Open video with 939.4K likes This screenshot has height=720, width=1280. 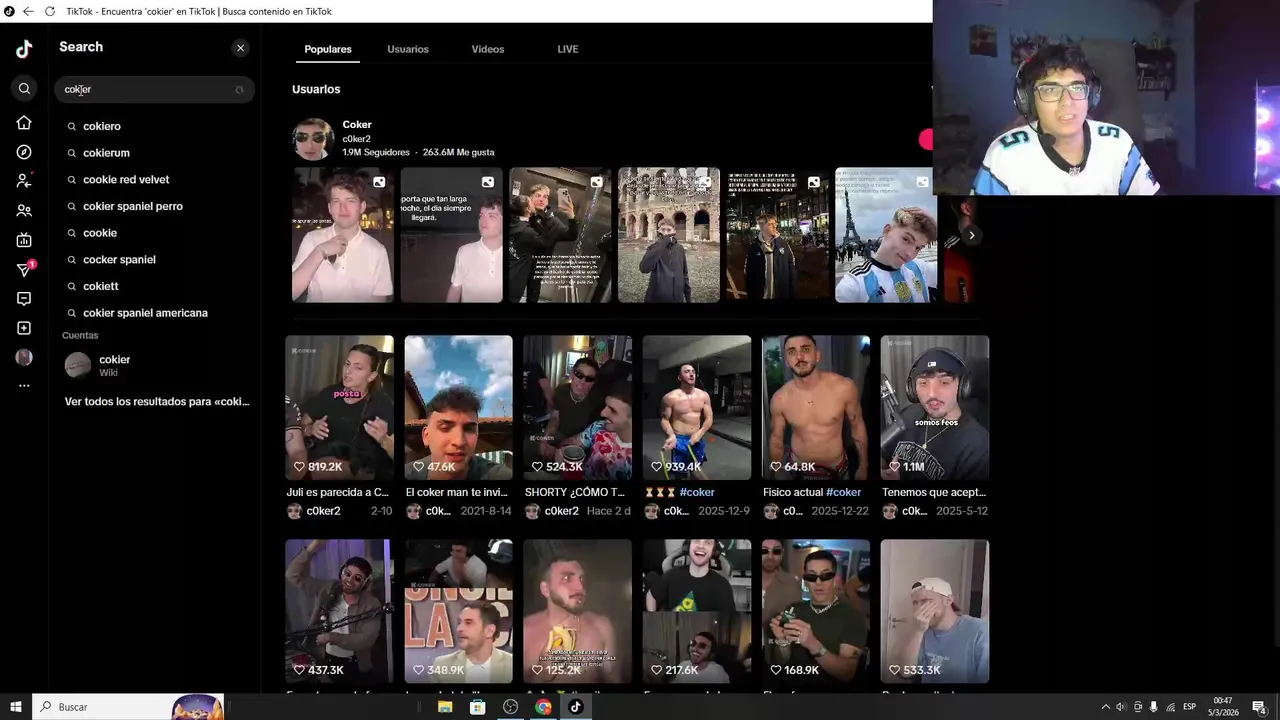pyautogui.click(x=697, y=407)
